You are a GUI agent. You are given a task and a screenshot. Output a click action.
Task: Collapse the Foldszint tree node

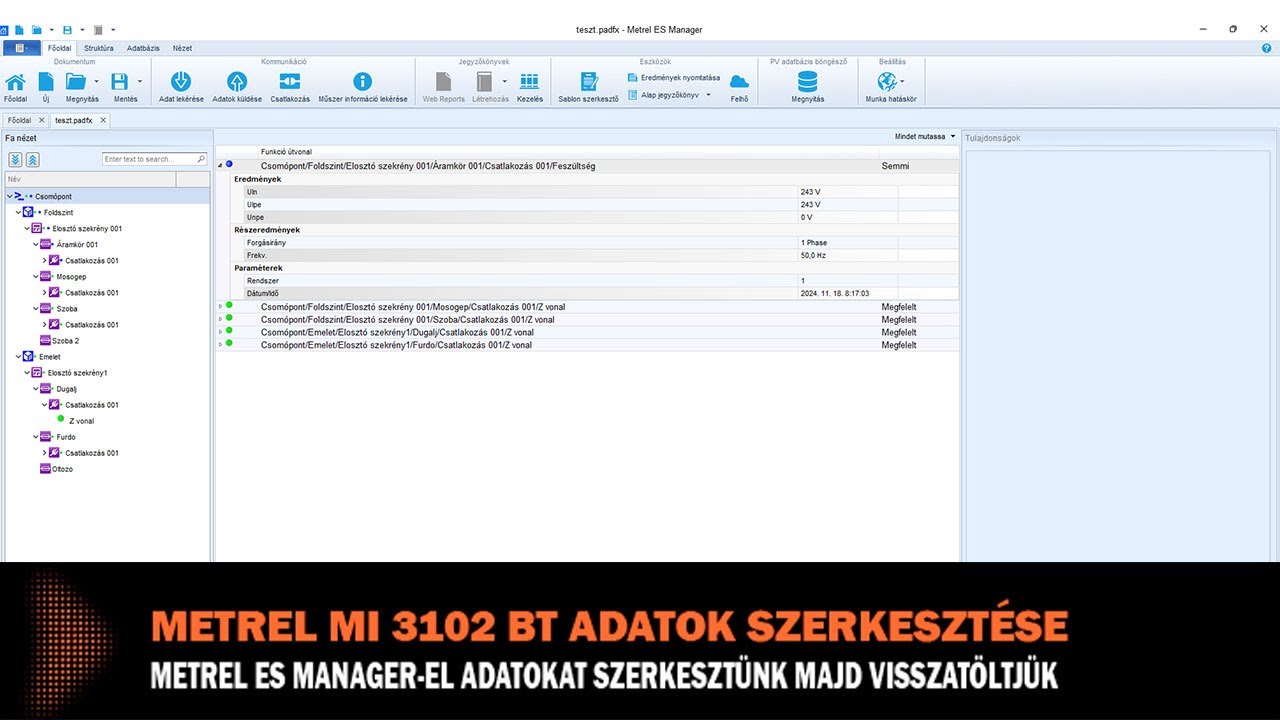pyautogui.click(x=18, y=213)
